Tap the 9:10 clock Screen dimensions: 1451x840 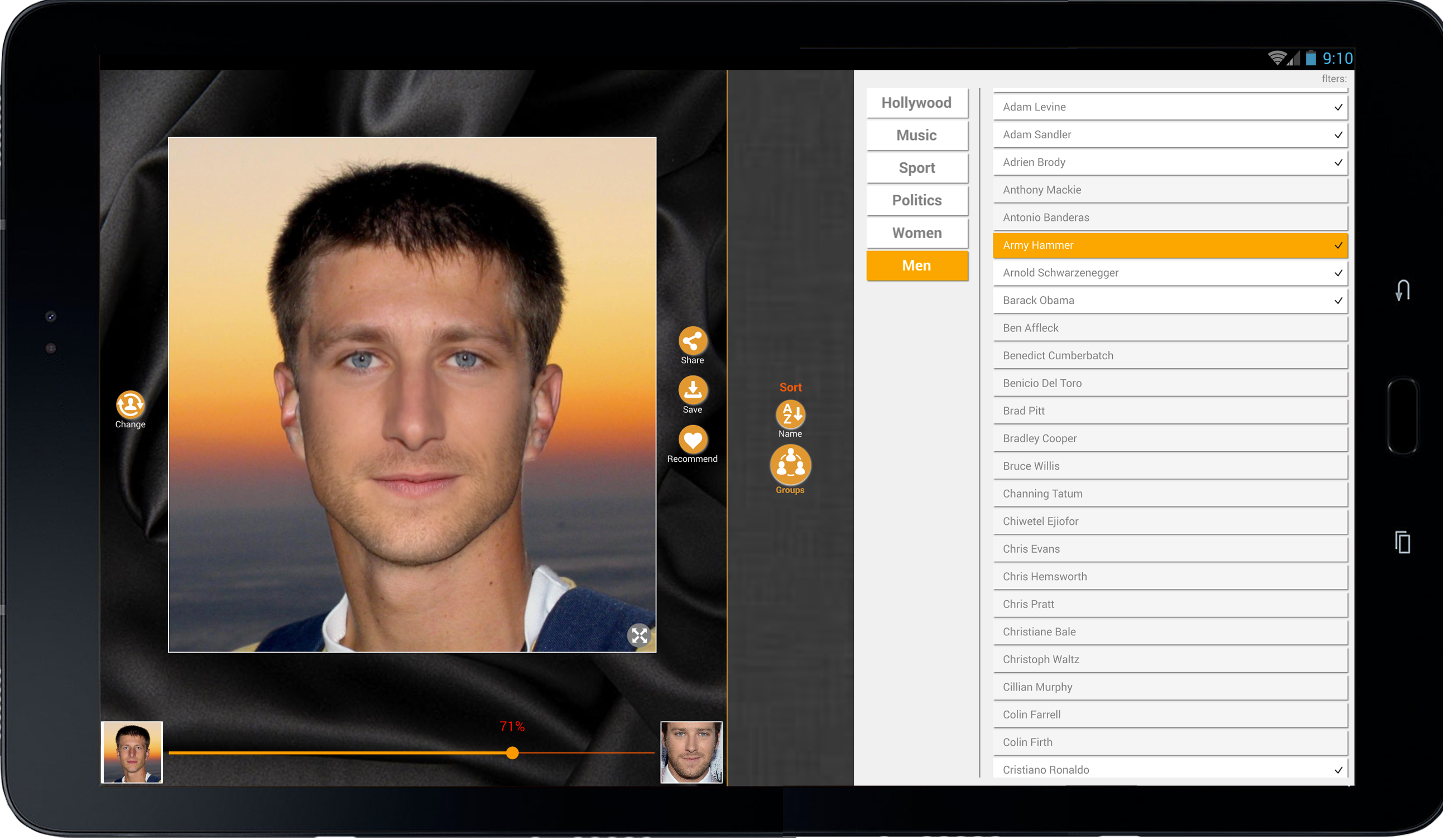(1337, 58)
